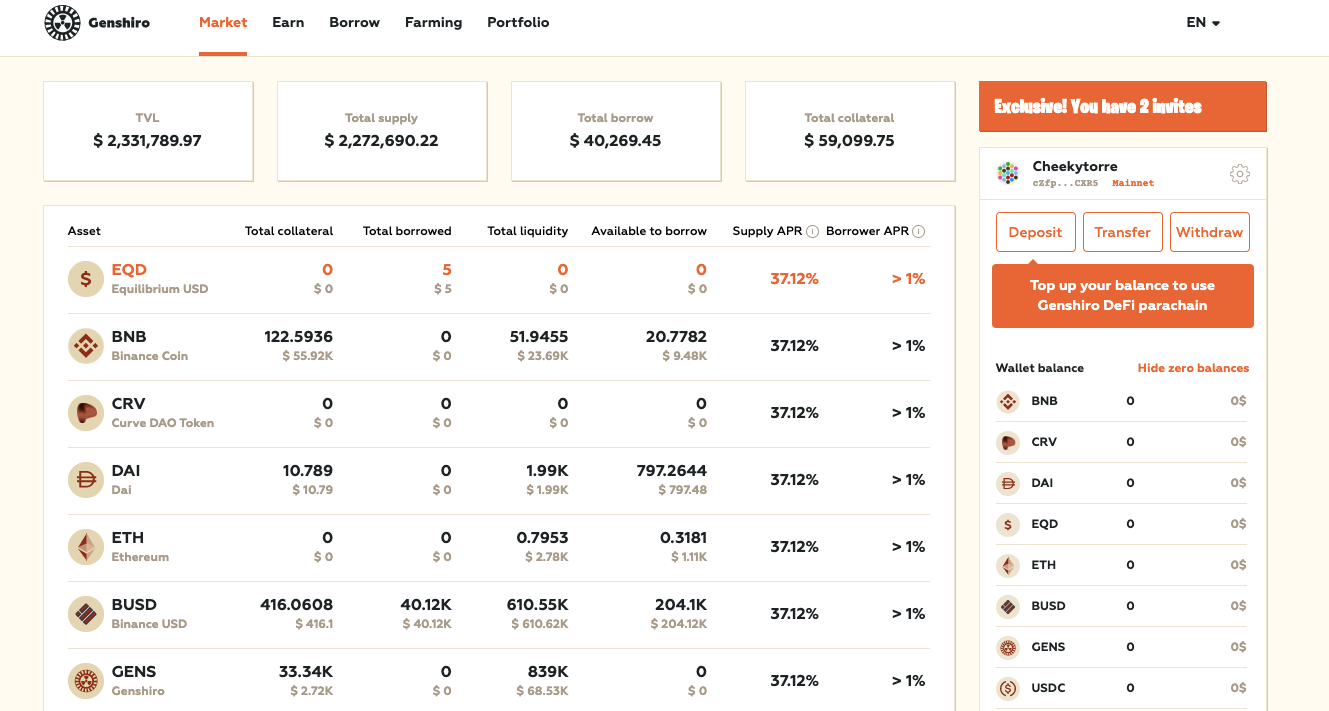Click CRV icon in wallet balance
The height and width of the screenshot is (711, 1329).
point(1008,442)
